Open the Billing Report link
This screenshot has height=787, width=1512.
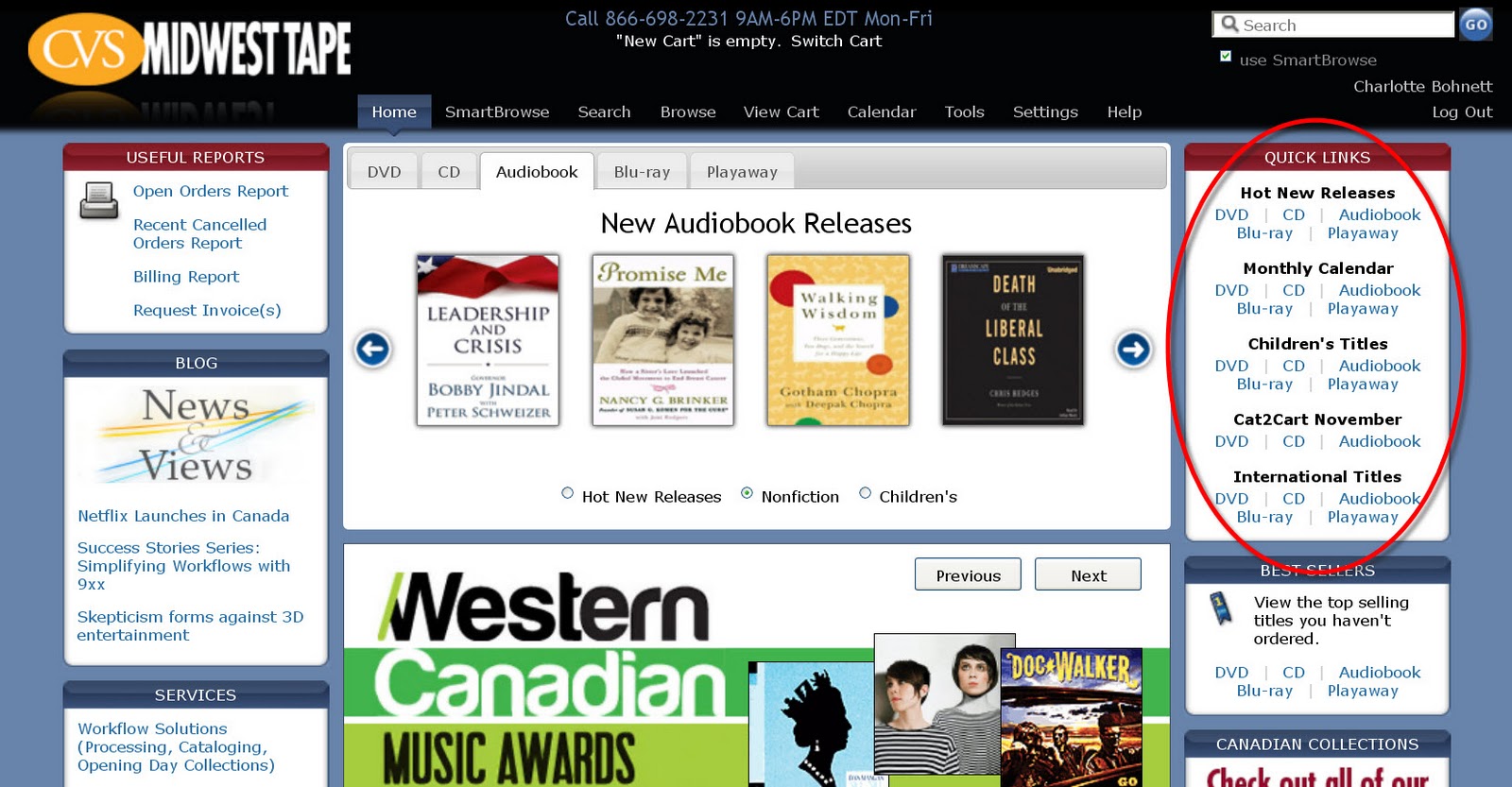[x=186, y=277]
